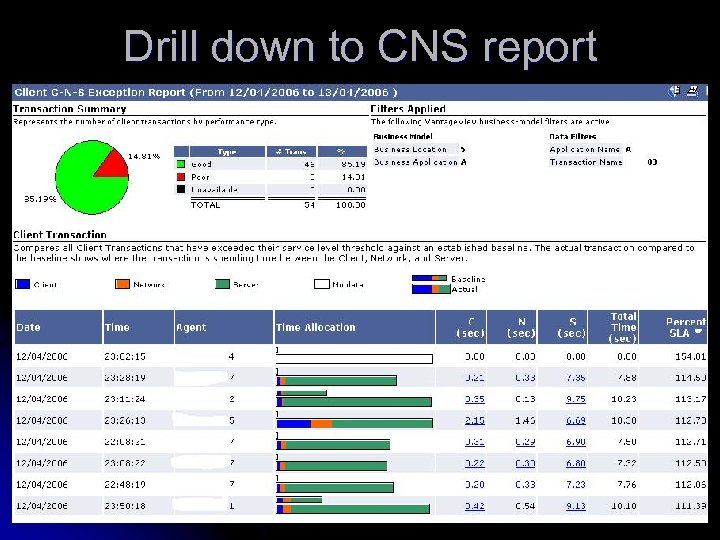Sort table by the Date column header
Screen dimensions: 720x540
click(58, 327)
